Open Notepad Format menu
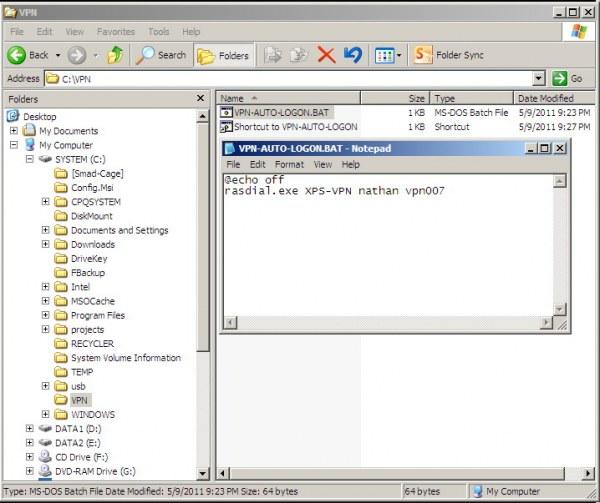The height and width of the screenshot is (503, 600). (x=289, y=164)
